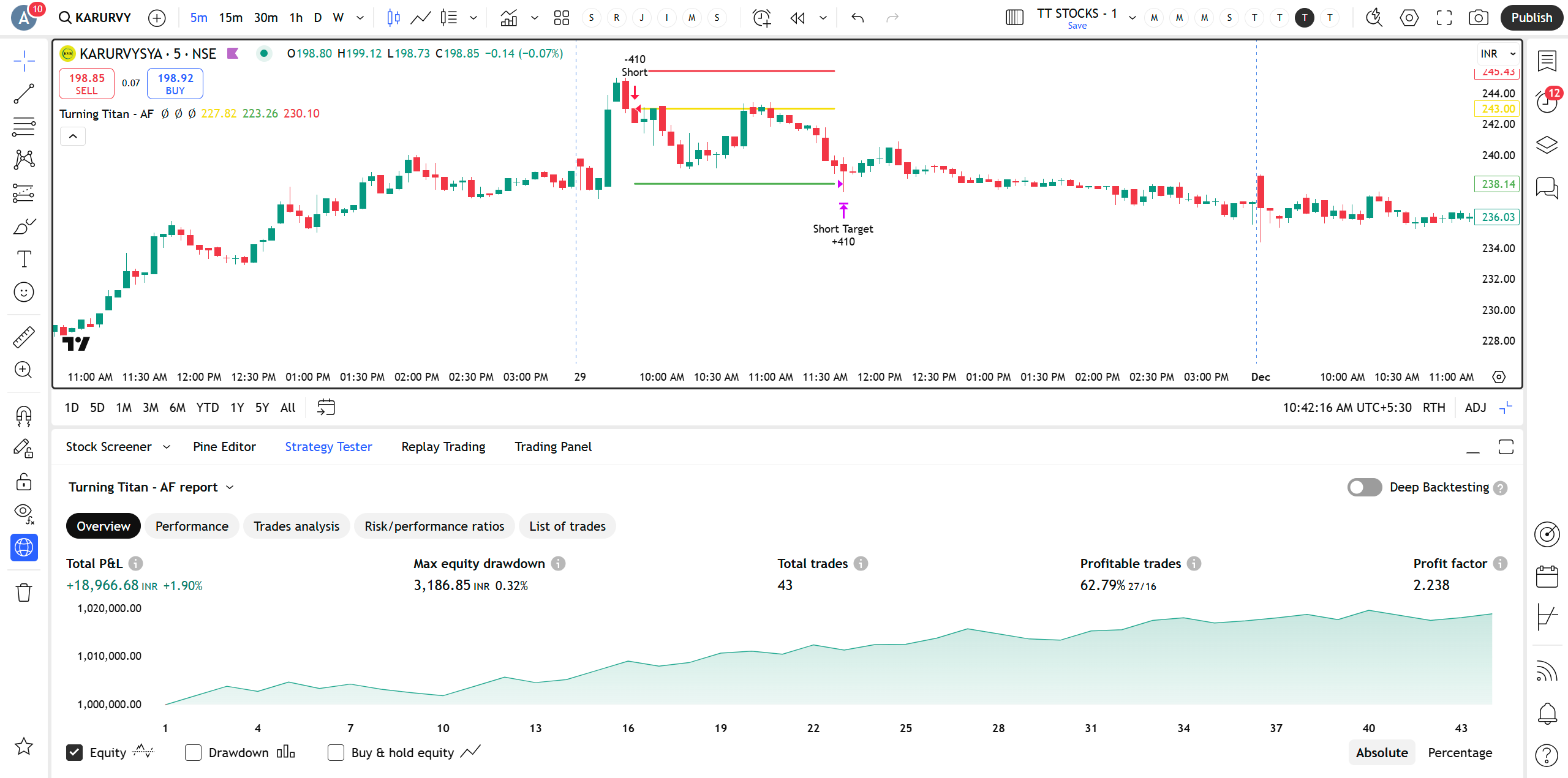Select the trend line drawing tool

24,94
